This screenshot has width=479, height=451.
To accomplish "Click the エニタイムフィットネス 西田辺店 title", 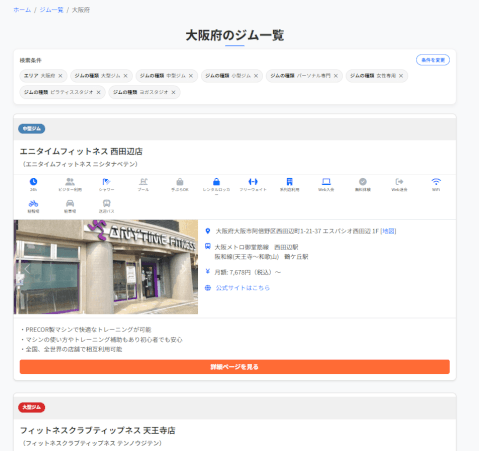I will 81,151.
